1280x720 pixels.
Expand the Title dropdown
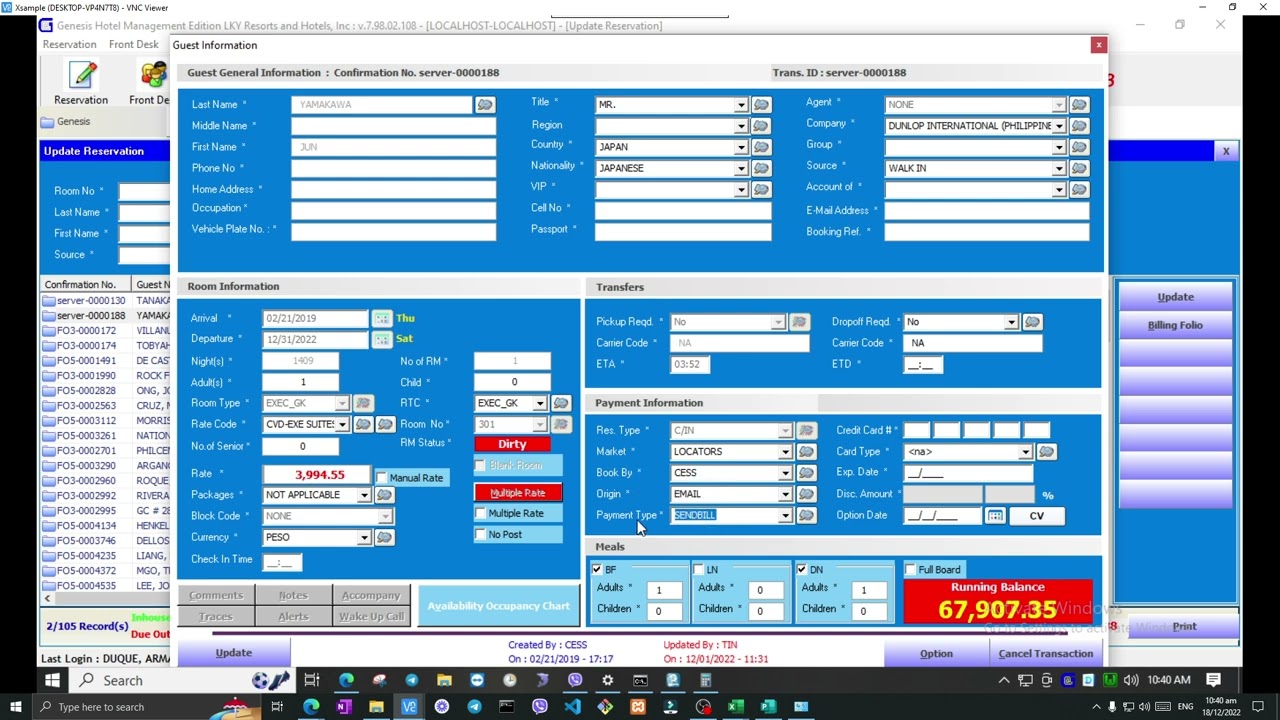[741, 105]
